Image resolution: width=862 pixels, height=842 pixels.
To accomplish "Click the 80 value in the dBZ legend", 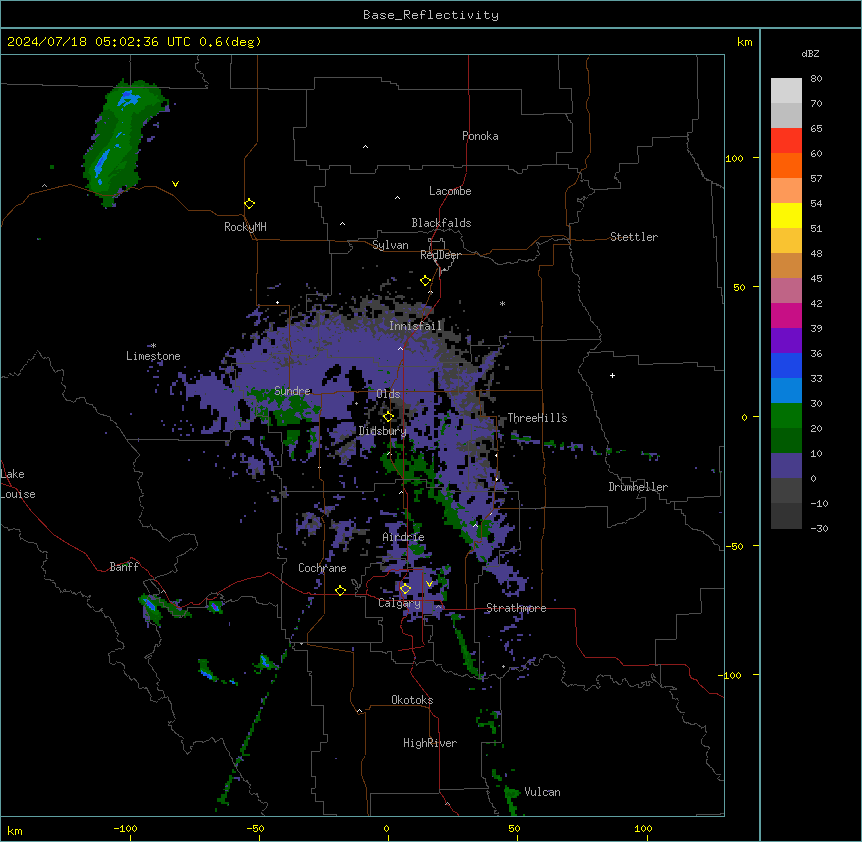I will [x=816, y=79].
